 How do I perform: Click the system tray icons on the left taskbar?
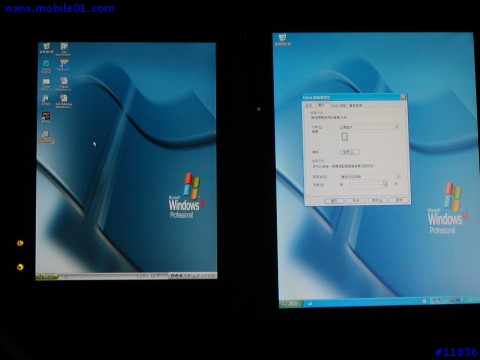[185, 276]
